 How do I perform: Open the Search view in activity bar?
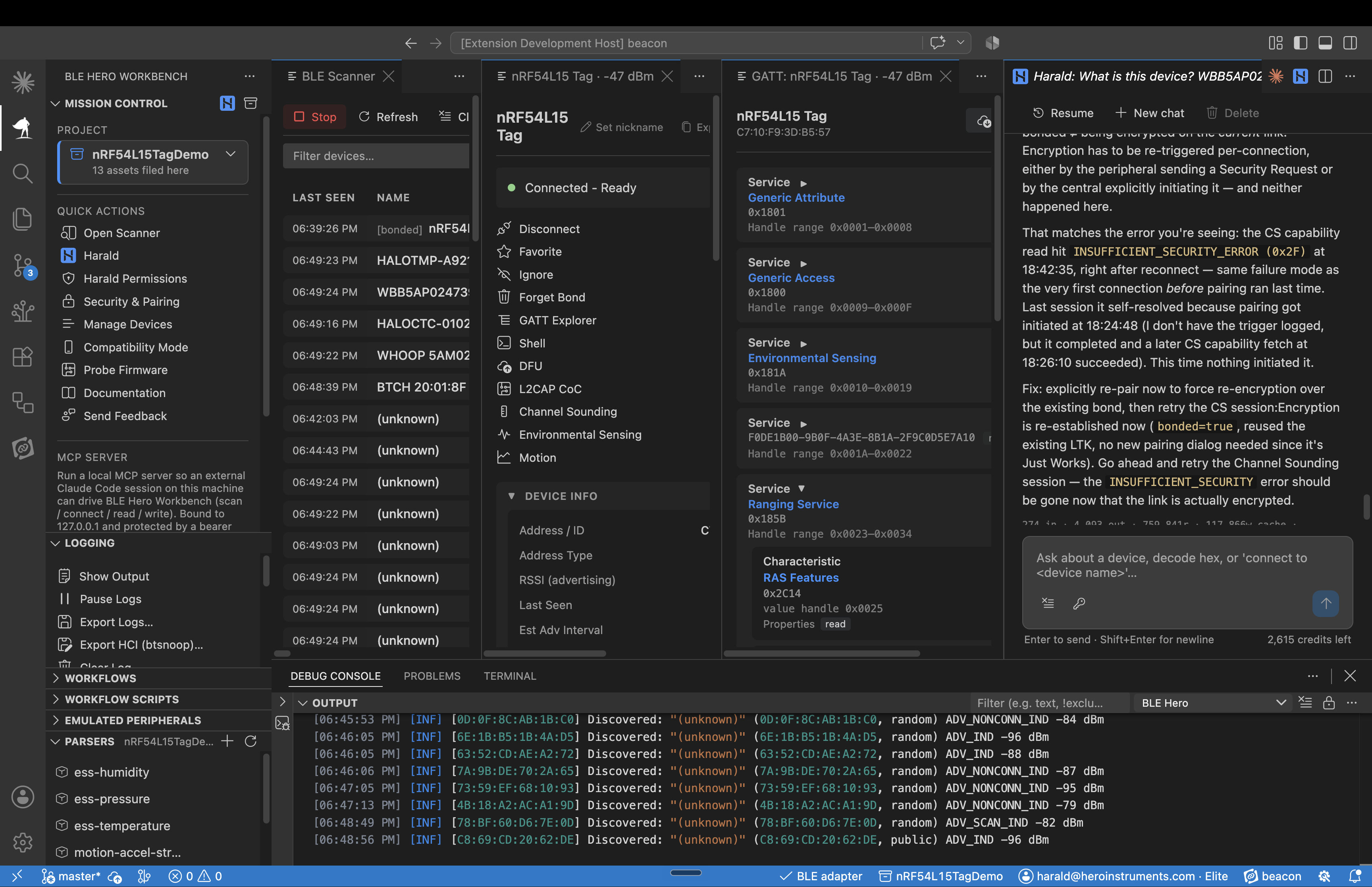click(x=23, y=173)
